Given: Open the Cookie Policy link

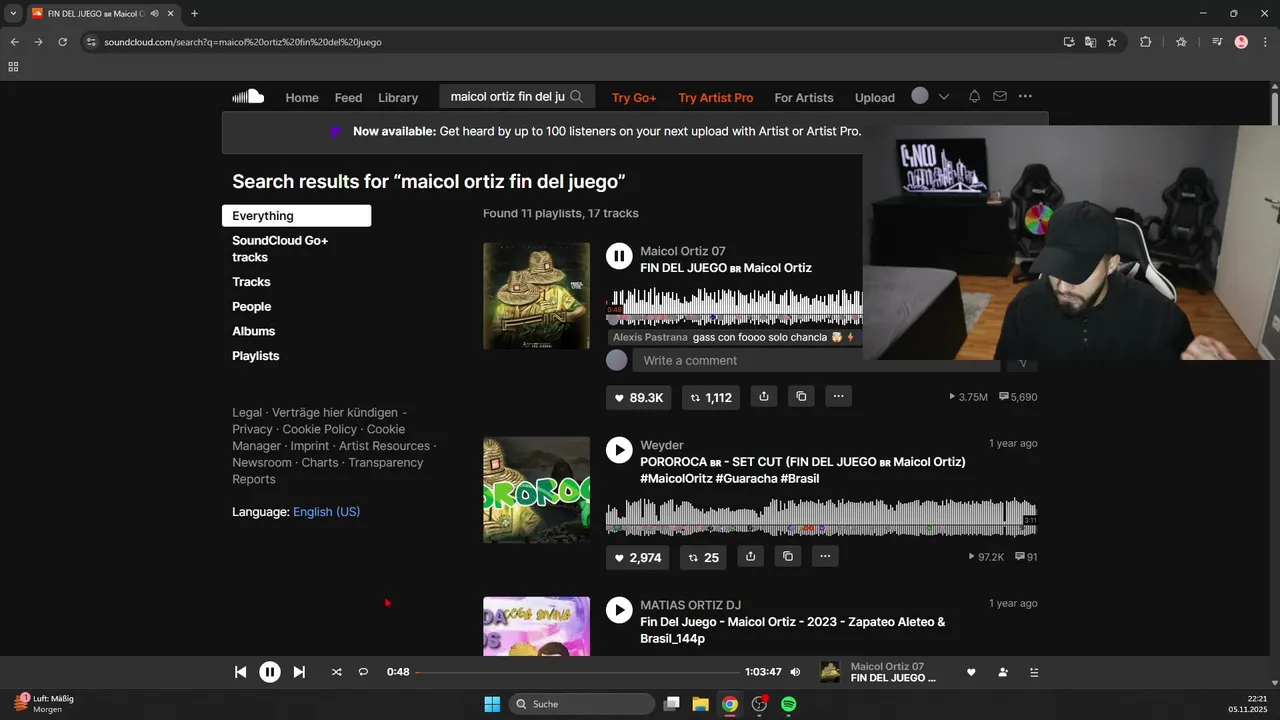Looking at the screenshot, I should 319,429.
